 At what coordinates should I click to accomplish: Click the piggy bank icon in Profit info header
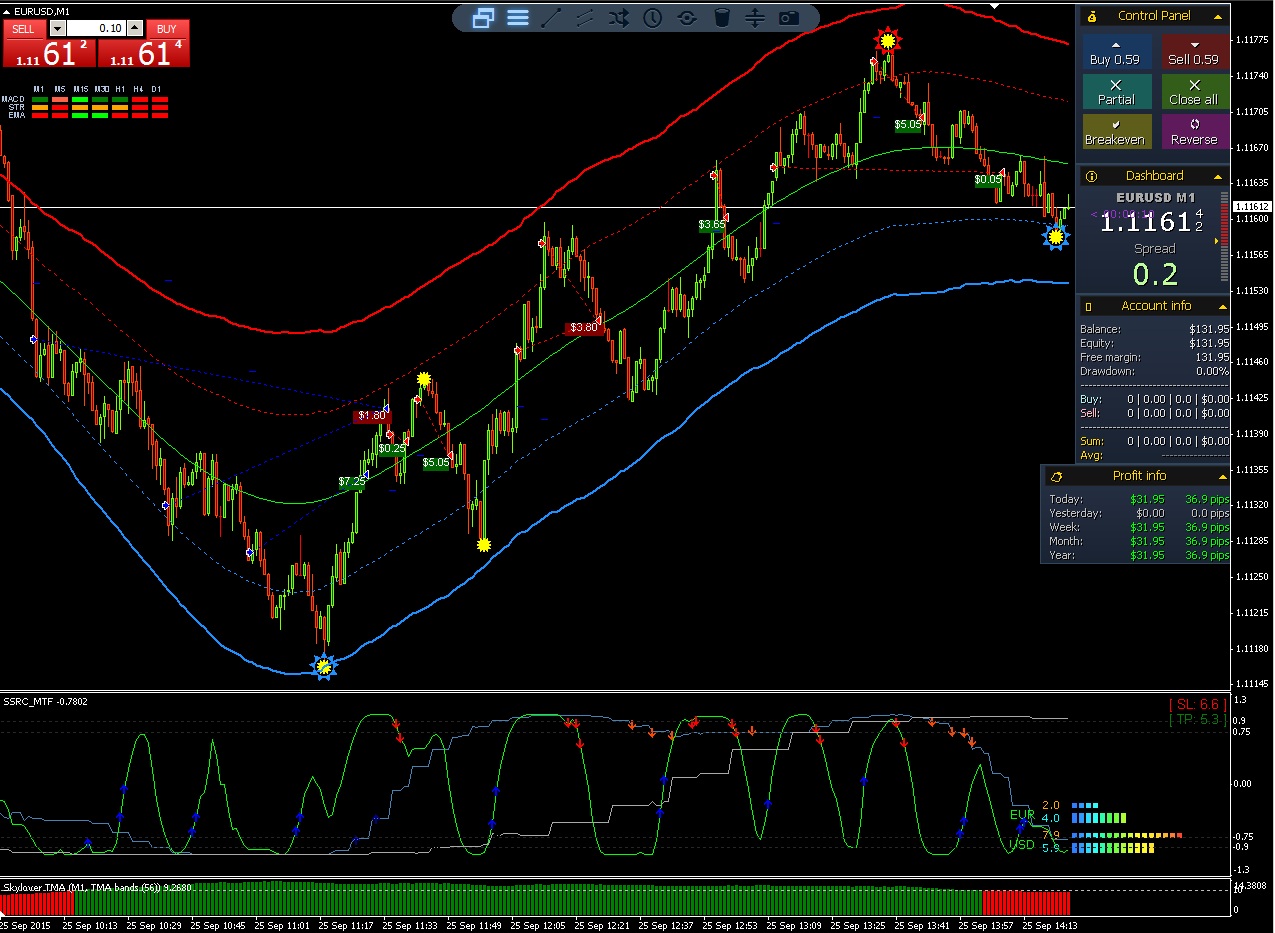point(1057,476)
